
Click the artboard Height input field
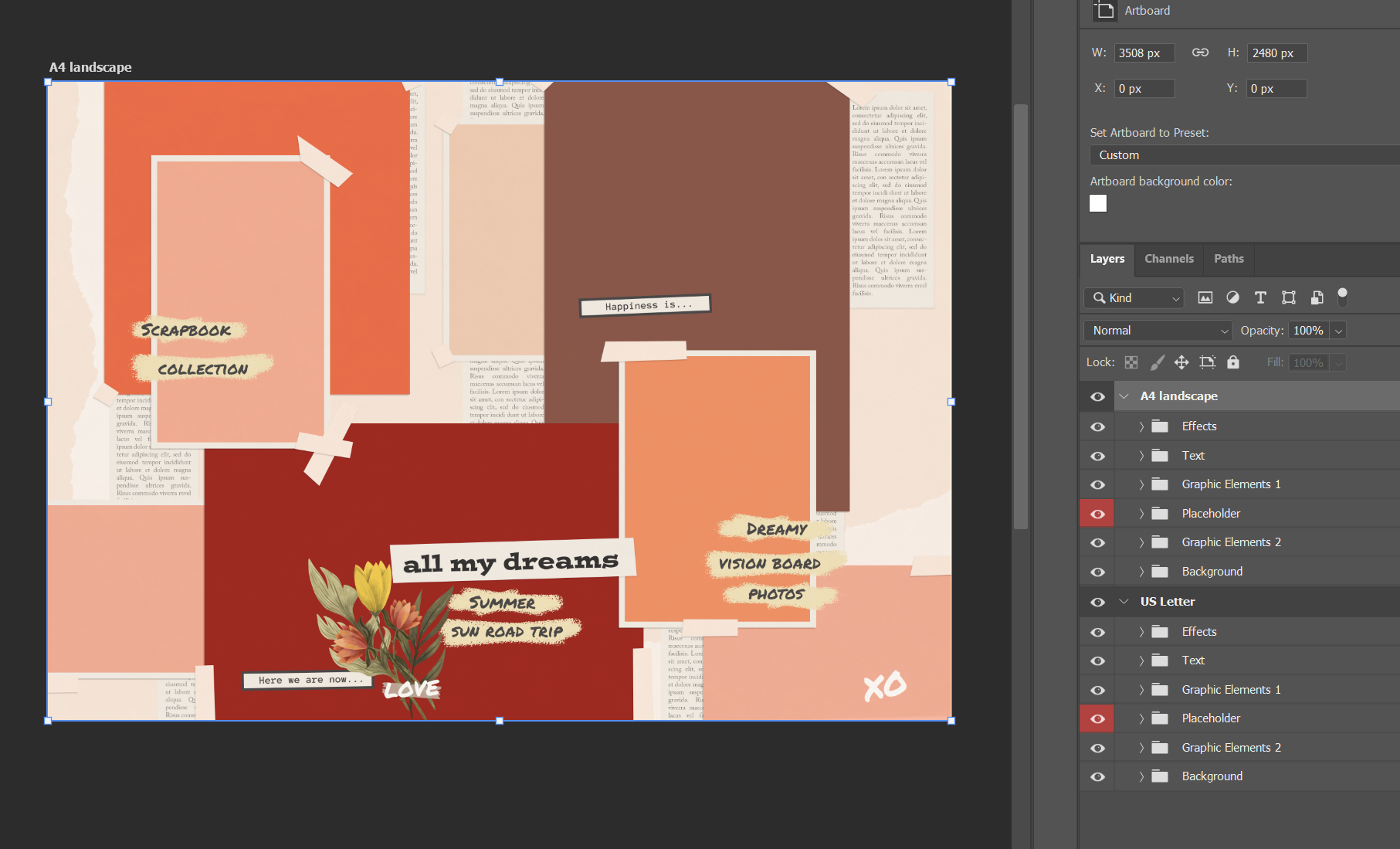[1276, 53]
